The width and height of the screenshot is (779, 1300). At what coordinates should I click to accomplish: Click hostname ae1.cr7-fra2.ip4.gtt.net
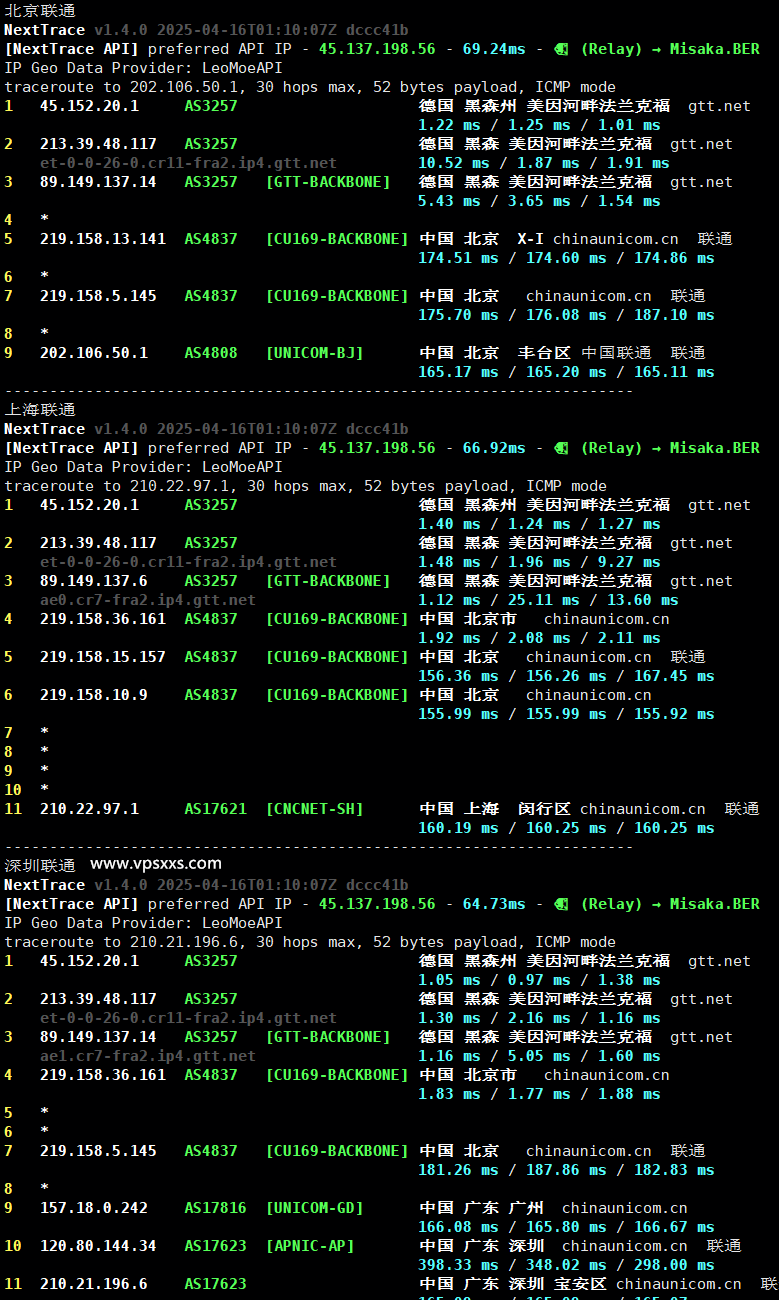click(148, 1056)
